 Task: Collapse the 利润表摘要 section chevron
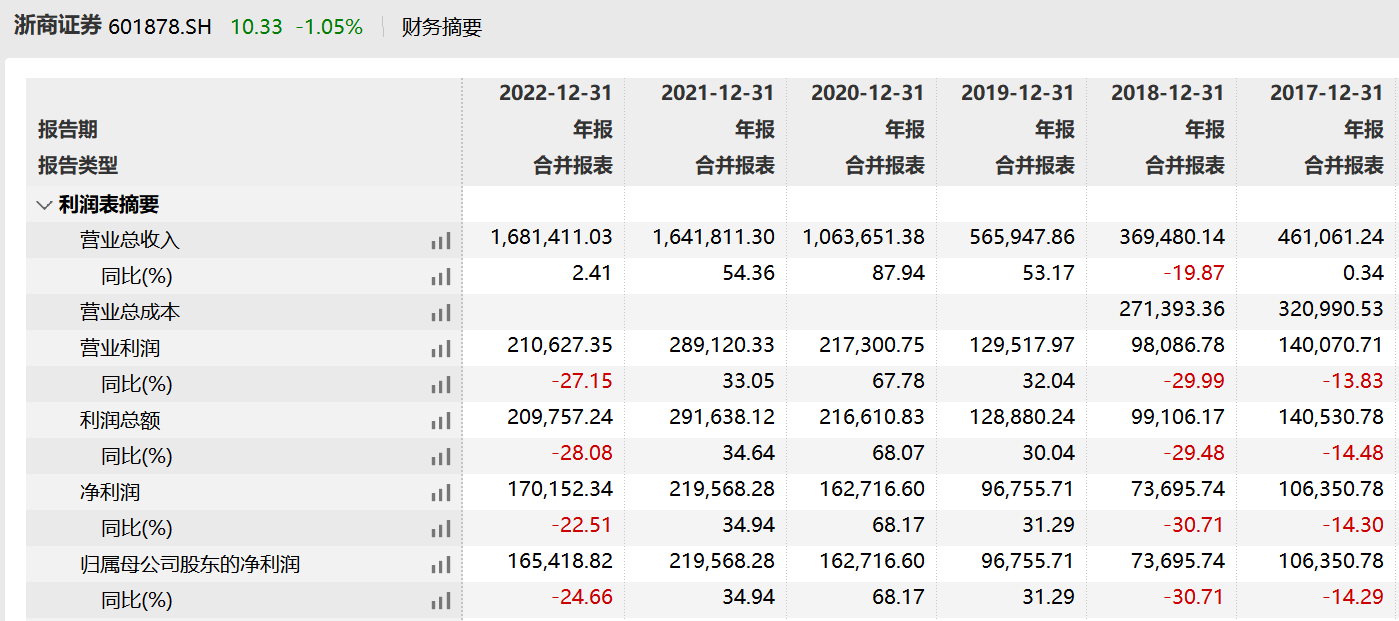(x=44, y=205)
